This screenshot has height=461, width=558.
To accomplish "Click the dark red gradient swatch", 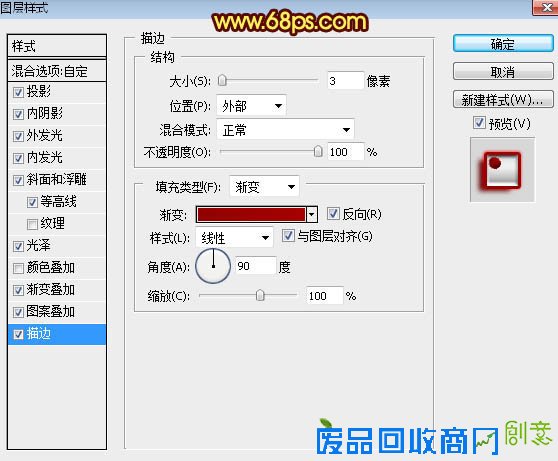I will point(251,215).
